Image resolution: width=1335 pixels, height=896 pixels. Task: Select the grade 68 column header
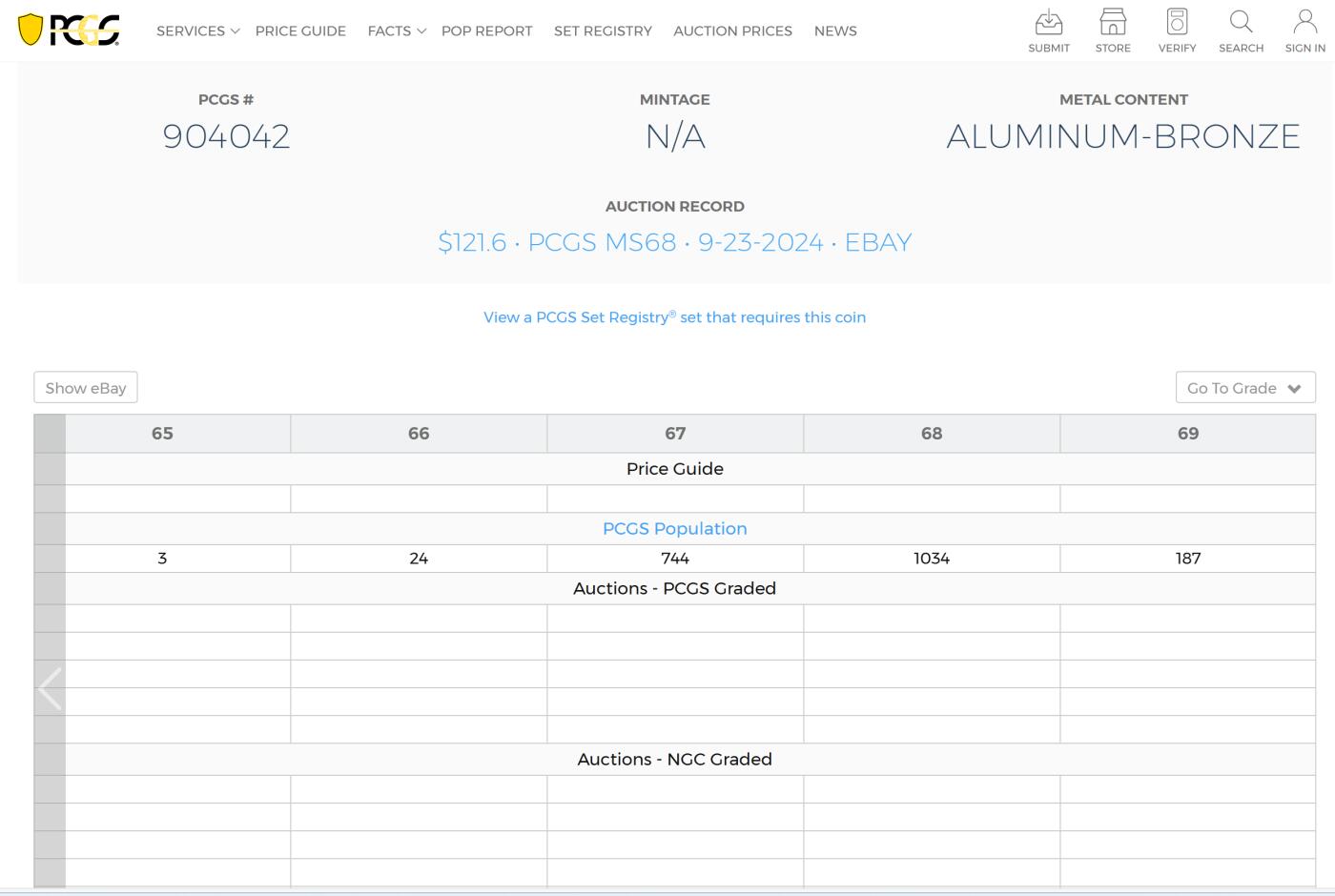(x=931, y=434)
